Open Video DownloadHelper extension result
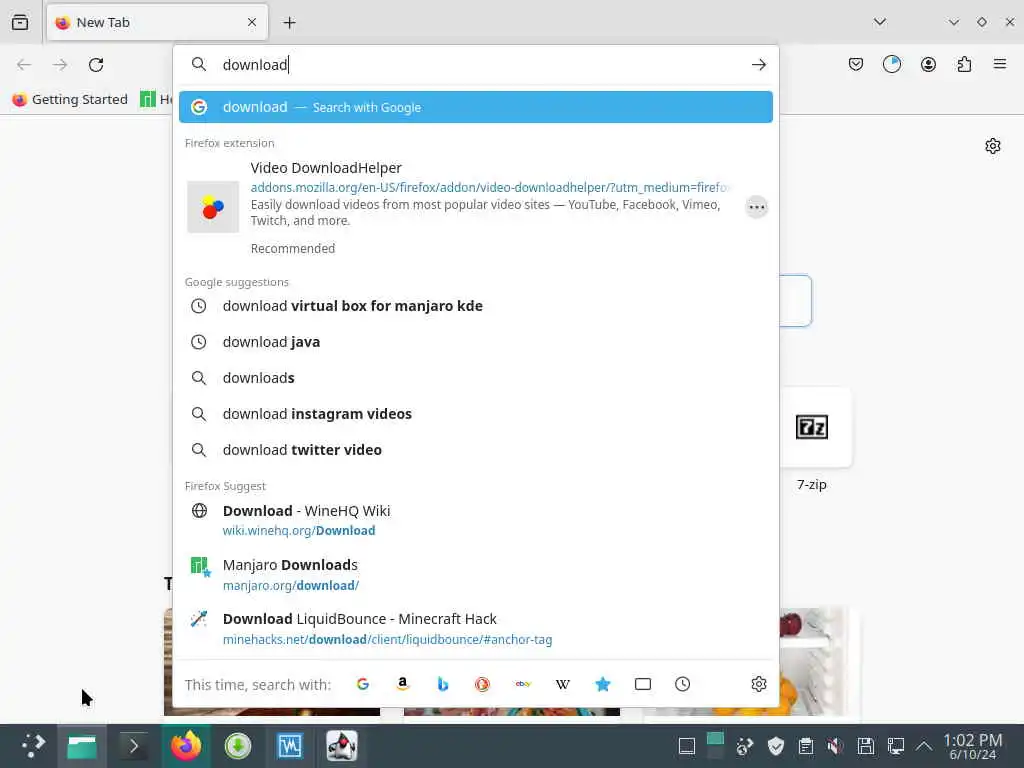The width and height of the screenshot is (1024, 768). (457, 206)
